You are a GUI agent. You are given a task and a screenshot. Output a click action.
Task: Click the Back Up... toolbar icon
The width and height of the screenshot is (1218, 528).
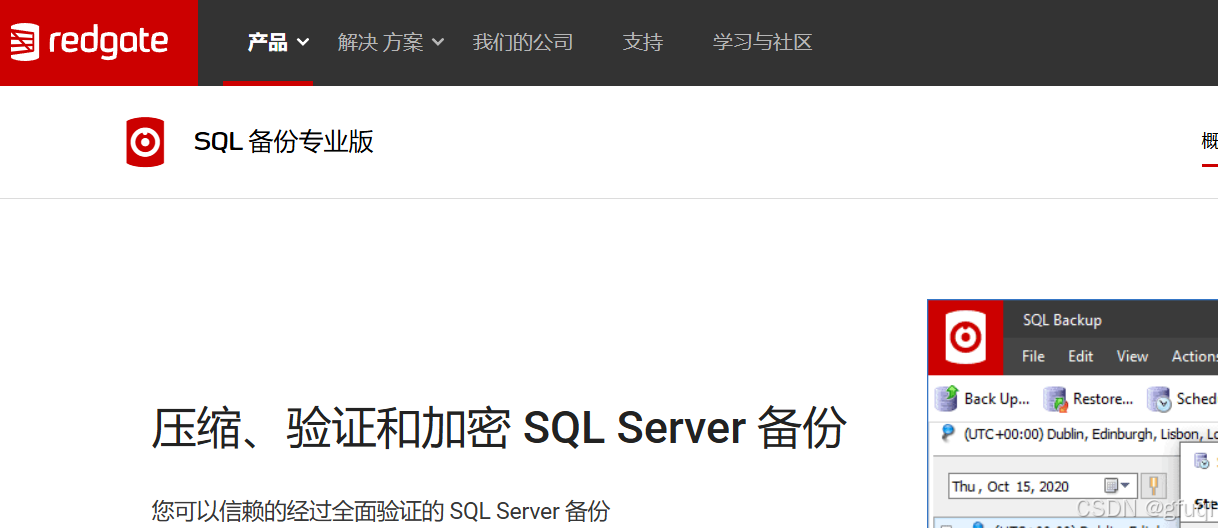click(x=946, y=399)
